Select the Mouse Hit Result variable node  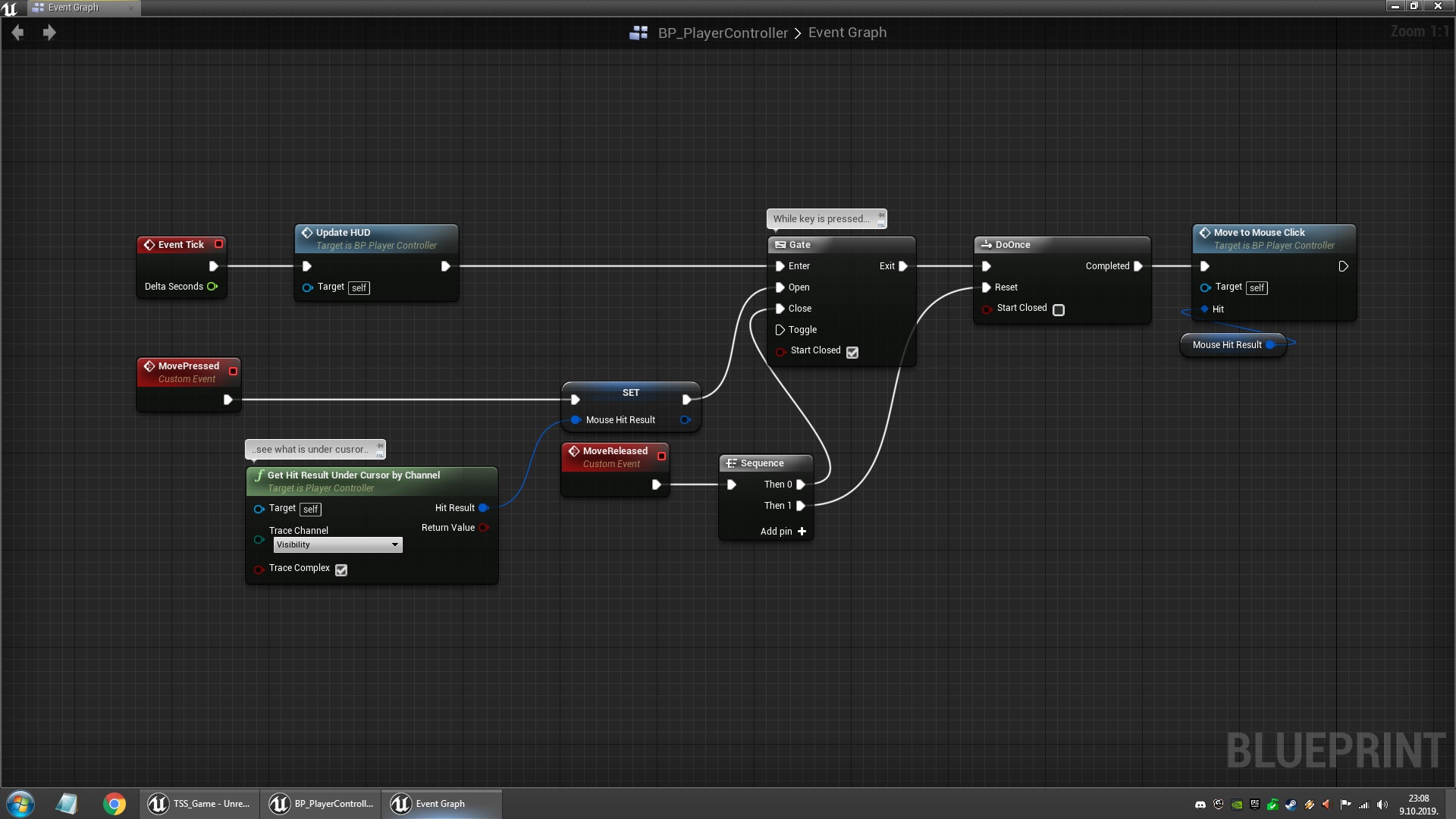[1226, 345]
